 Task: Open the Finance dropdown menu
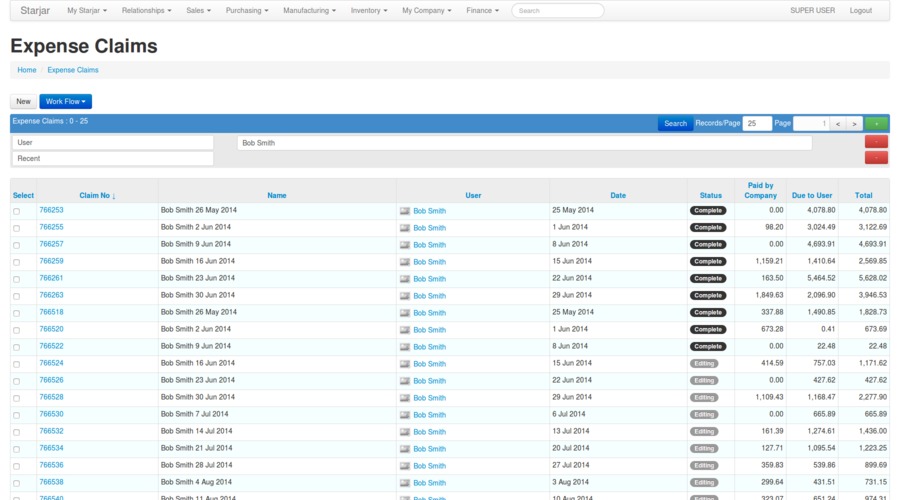tap(482, 10)
